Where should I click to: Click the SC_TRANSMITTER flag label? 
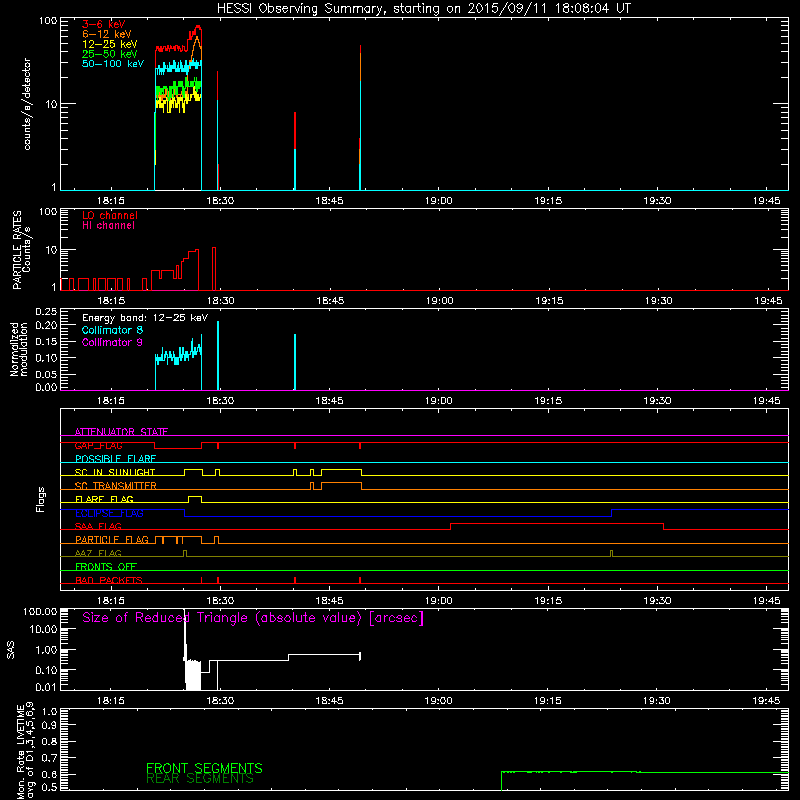115,486
